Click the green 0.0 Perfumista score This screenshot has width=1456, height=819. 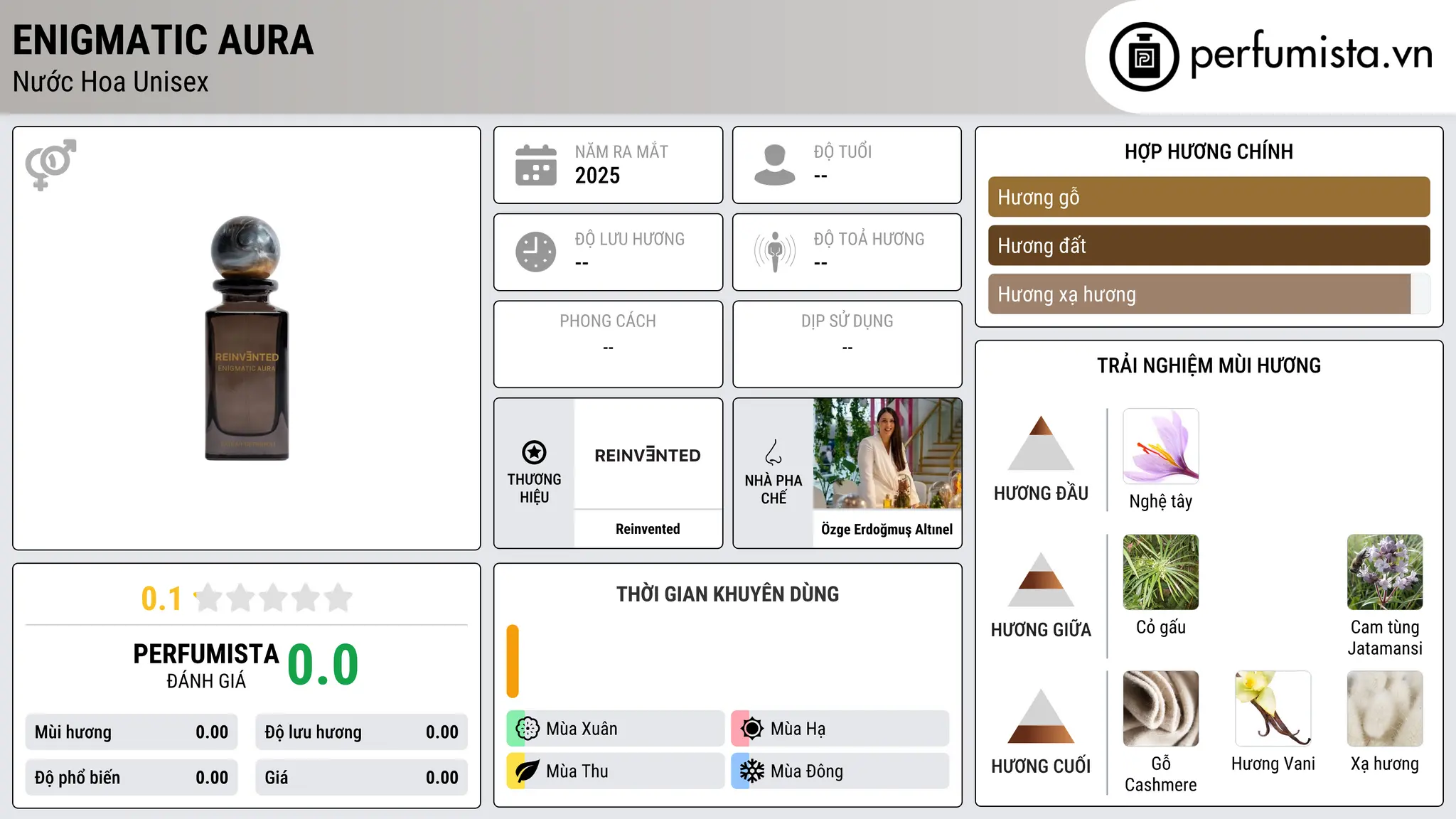[323, 665]
